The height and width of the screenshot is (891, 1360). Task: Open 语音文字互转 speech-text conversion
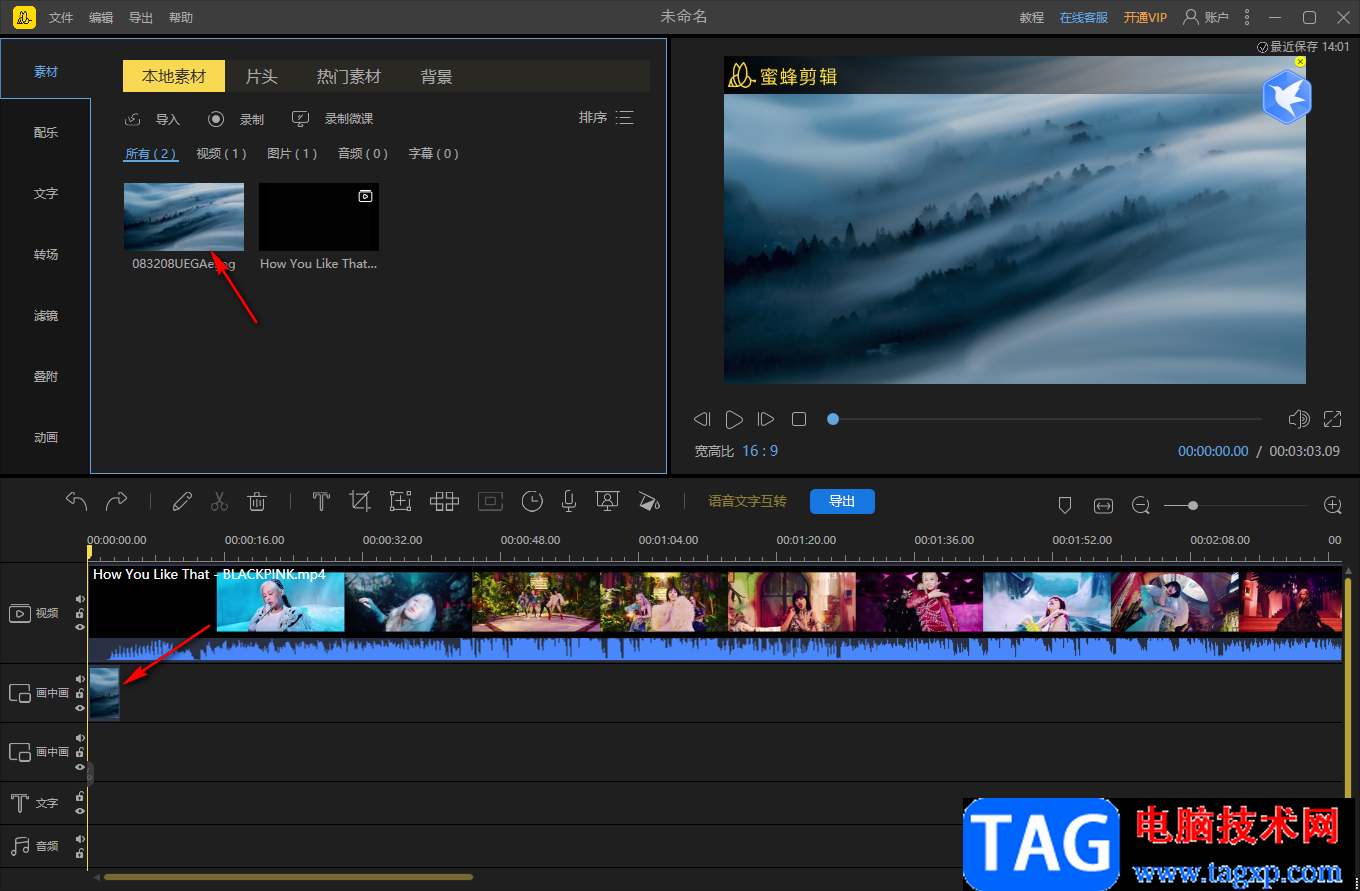747,501
